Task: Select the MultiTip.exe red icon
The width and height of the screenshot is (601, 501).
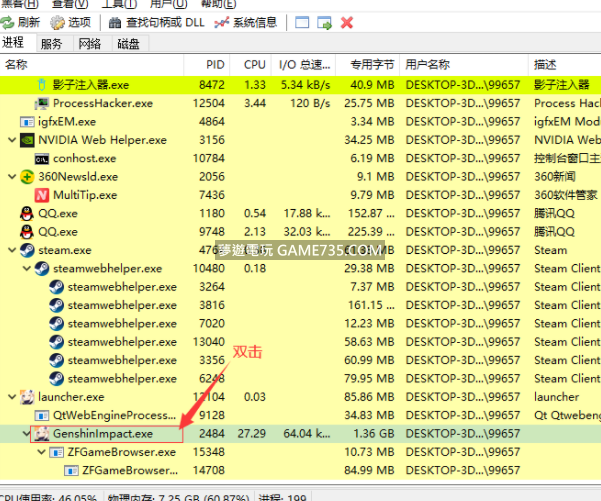Action: (x=42, y=195)
